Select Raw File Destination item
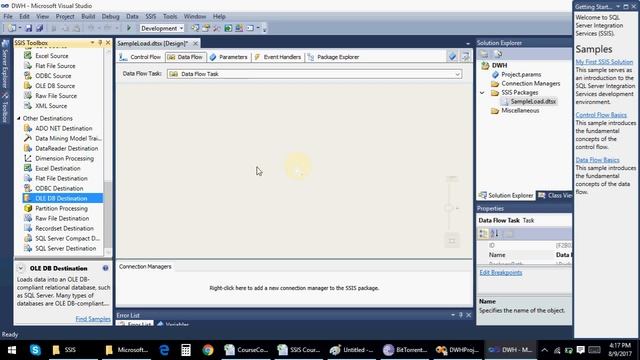 click(x=62, y=218)
